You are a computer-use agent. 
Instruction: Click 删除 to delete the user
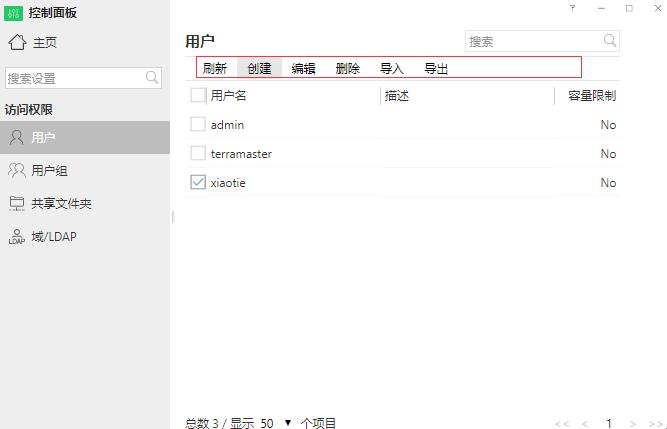[x=347, y=69]
